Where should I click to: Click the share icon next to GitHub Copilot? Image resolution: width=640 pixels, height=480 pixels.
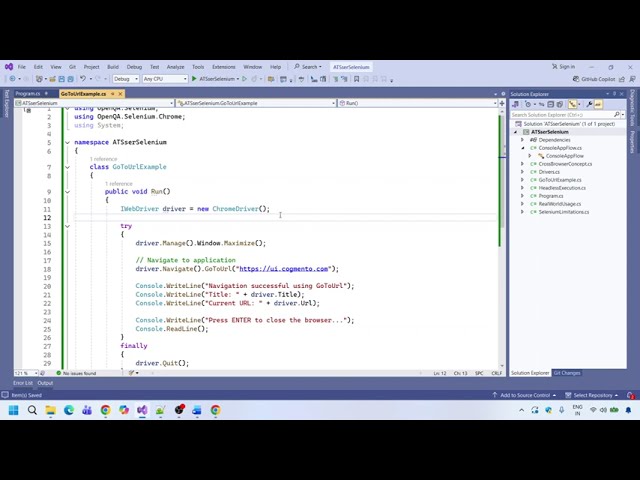[x=622, y=79]
